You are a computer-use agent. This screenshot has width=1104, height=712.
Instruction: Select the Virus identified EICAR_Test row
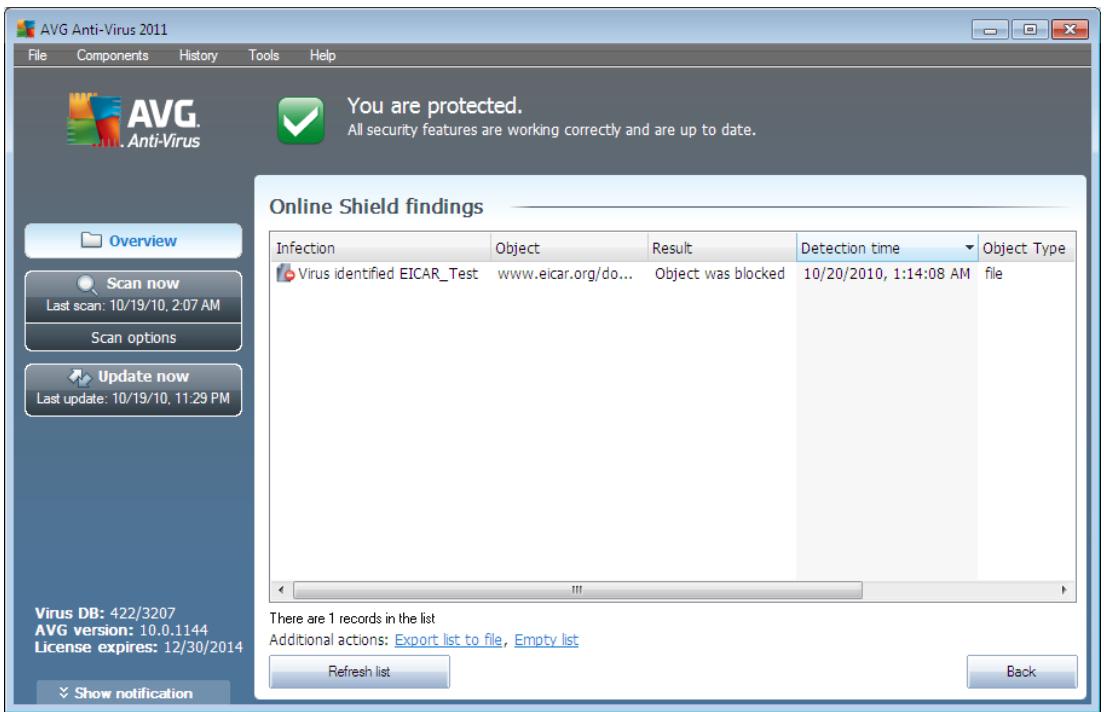[672, 273]
